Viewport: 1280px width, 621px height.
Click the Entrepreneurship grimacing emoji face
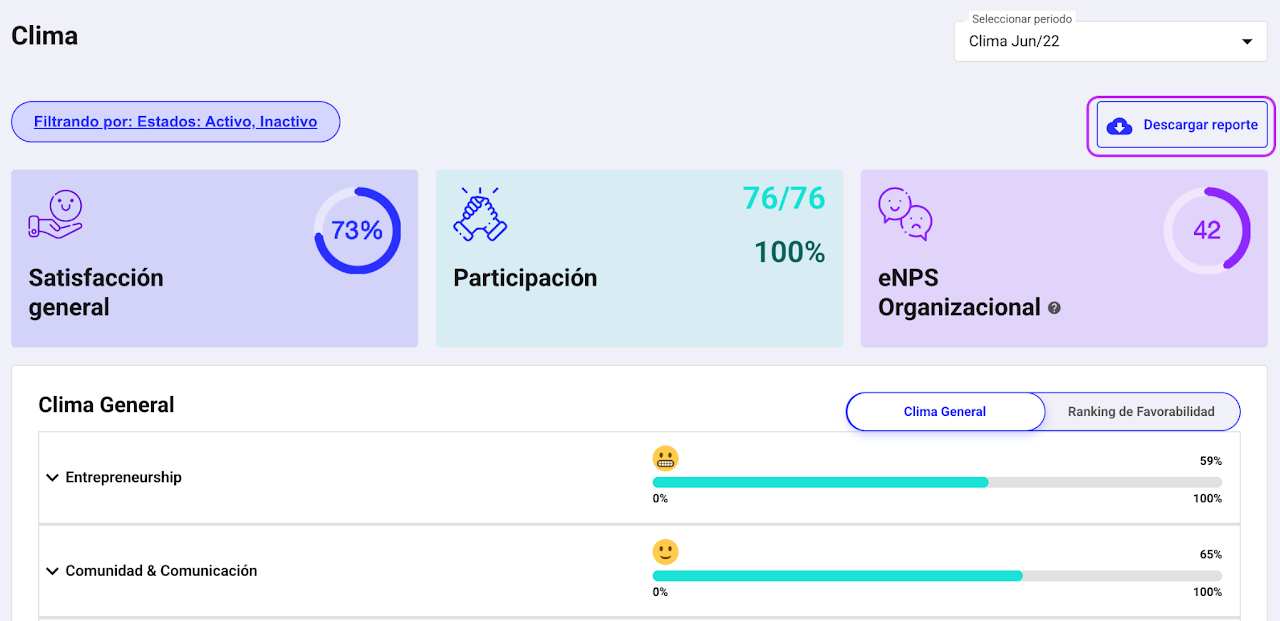(666, 459)
